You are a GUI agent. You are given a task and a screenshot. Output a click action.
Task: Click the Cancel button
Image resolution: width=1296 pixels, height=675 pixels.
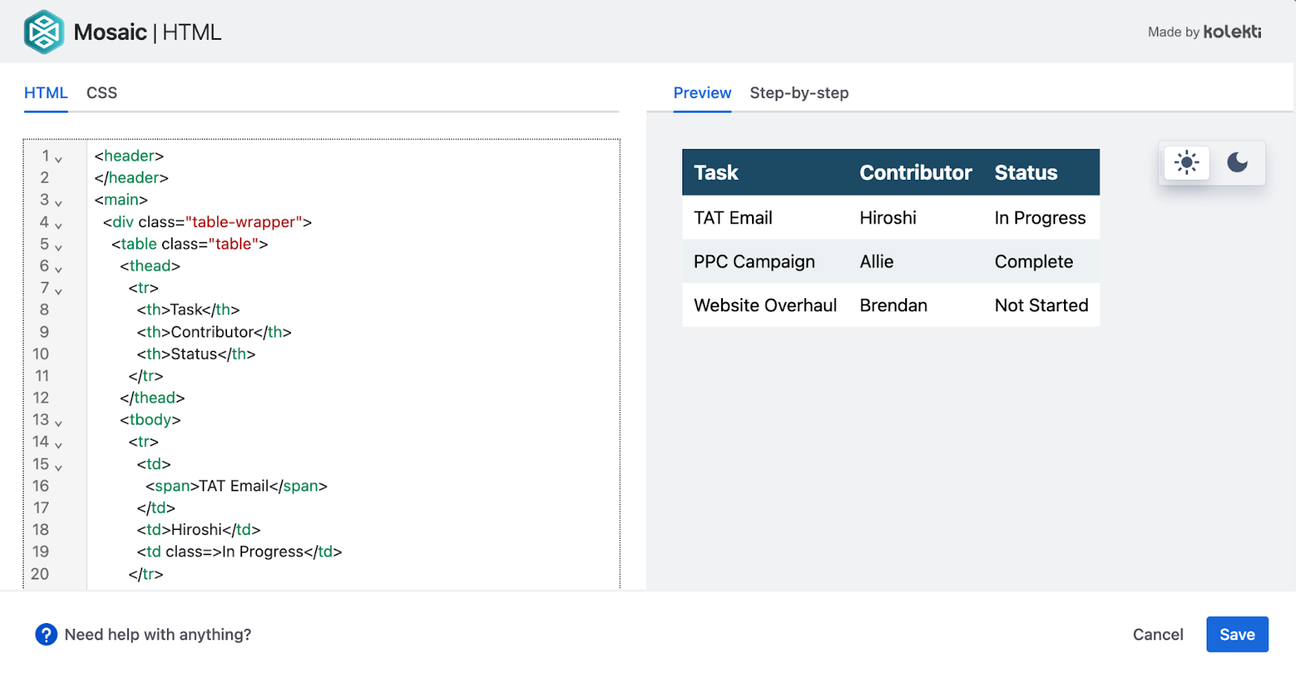coord(1157,634)
